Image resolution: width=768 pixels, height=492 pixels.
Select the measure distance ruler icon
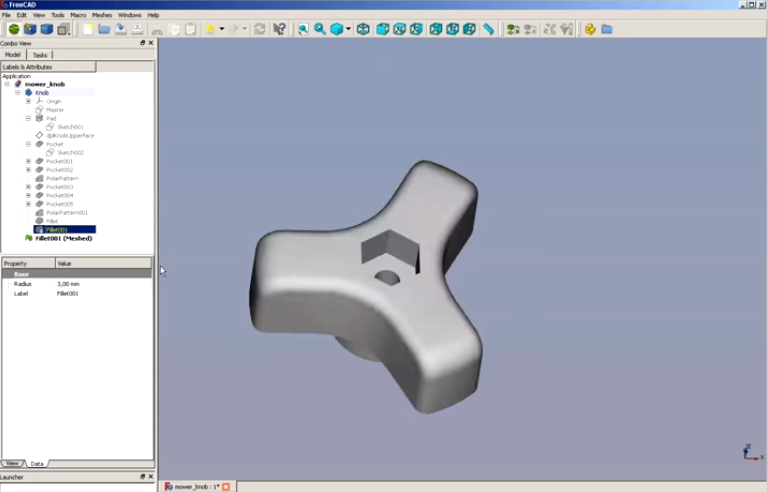click(x=488, y=29)
